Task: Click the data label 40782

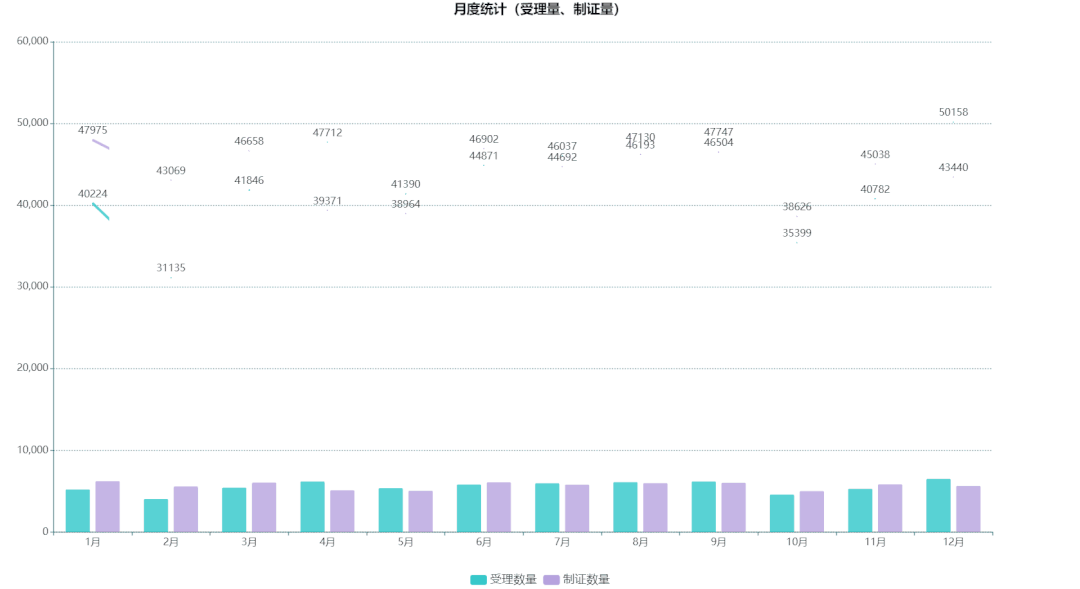Action: [875, 189]
